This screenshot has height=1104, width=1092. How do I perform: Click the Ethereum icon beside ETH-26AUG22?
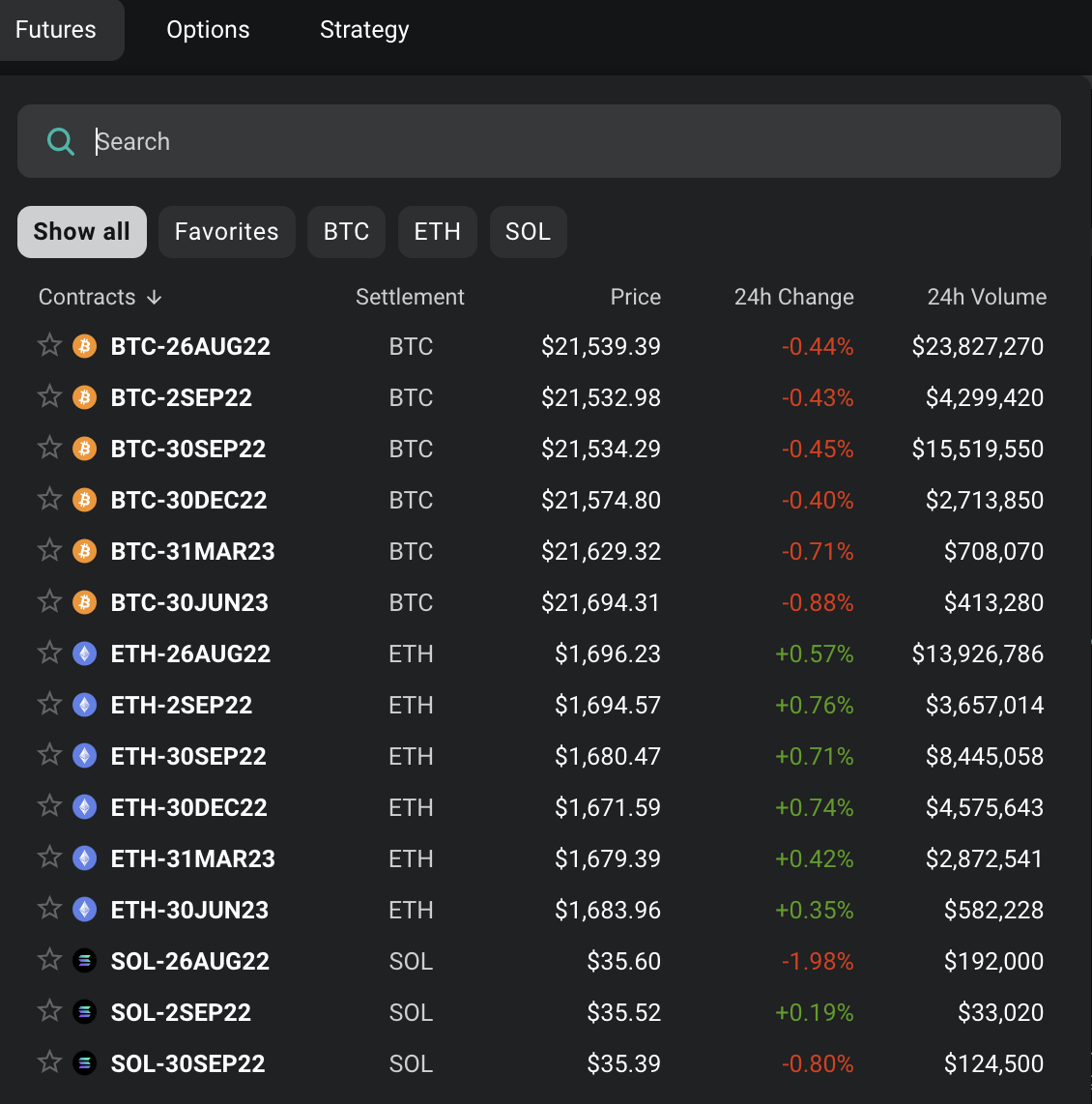tap(85, 654)
